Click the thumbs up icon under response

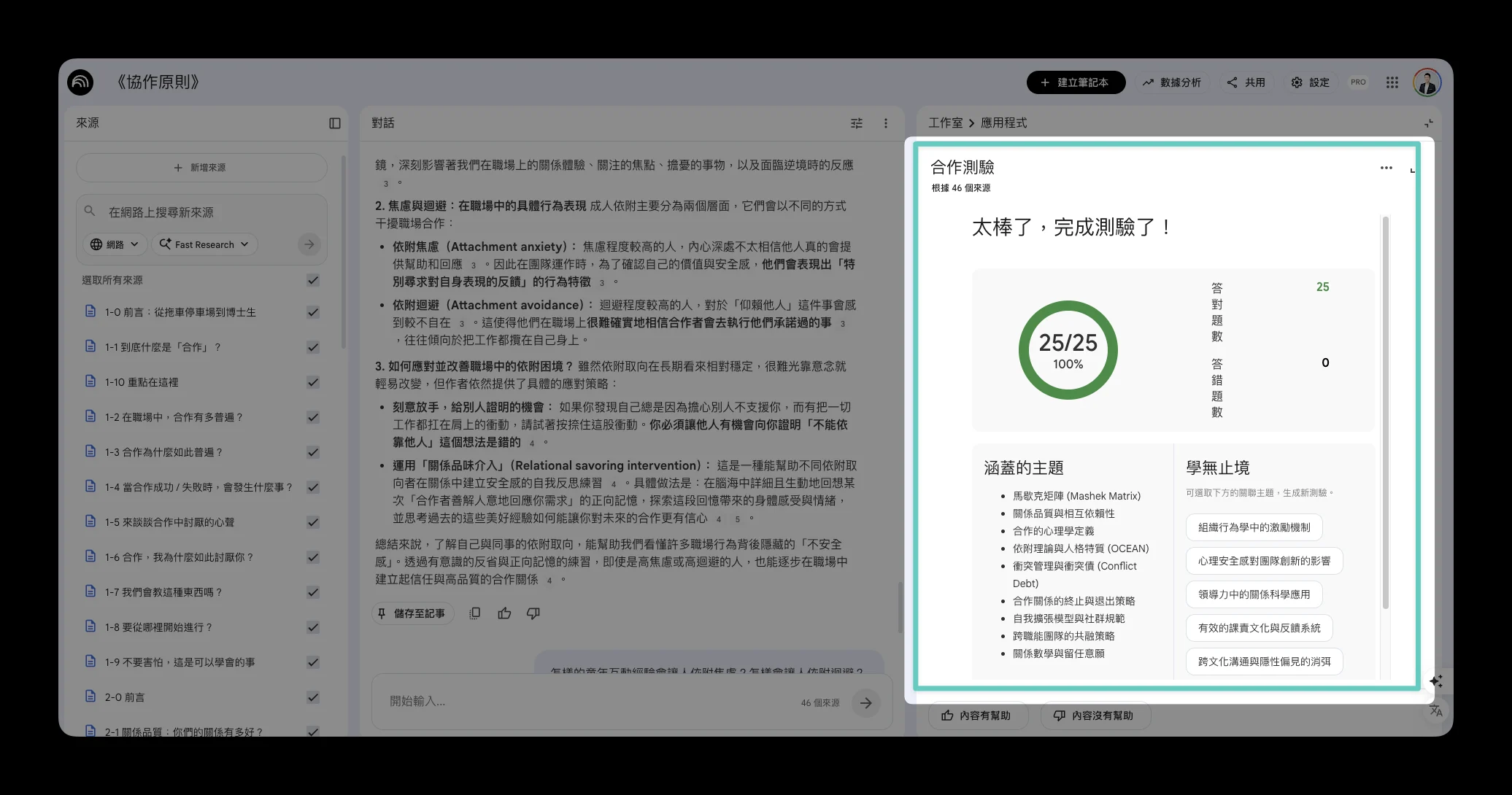(504, 613)
